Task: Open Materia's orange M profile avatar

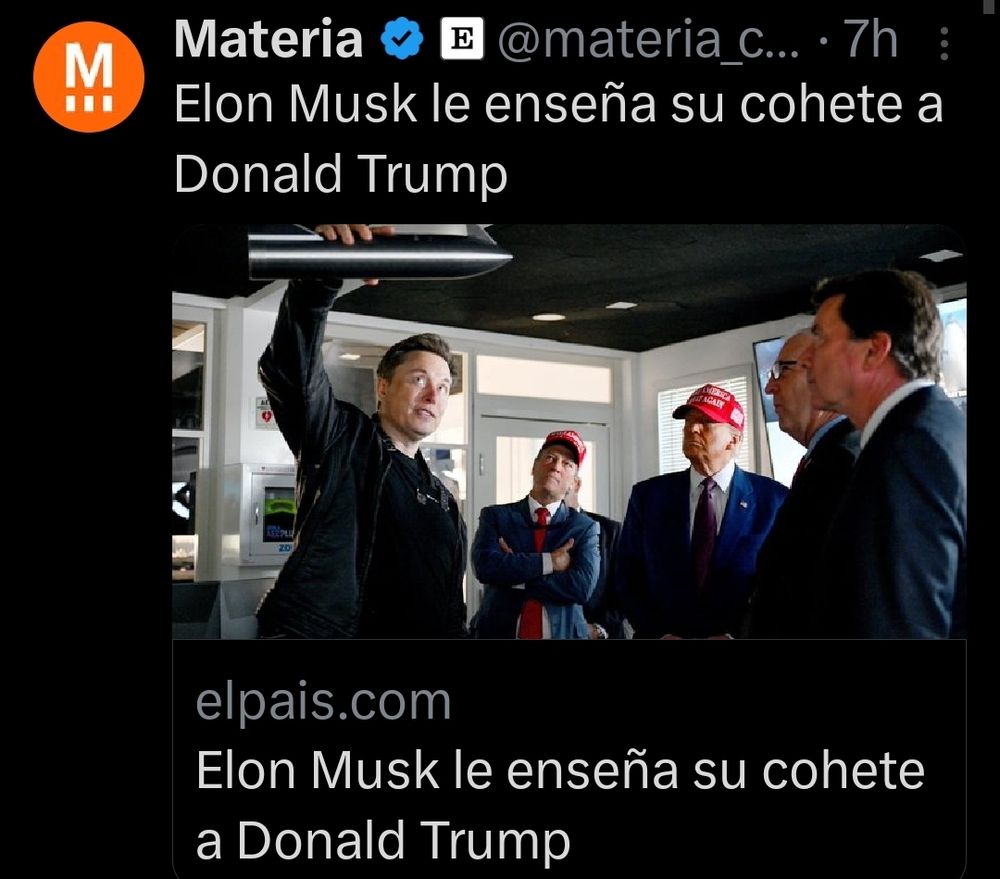Action: tap(89, 77)
